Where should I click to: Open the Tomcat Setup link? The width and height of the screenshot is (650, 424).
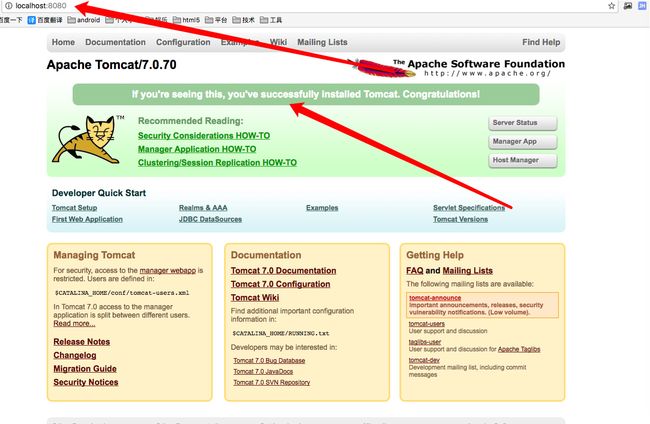[75, 208]
